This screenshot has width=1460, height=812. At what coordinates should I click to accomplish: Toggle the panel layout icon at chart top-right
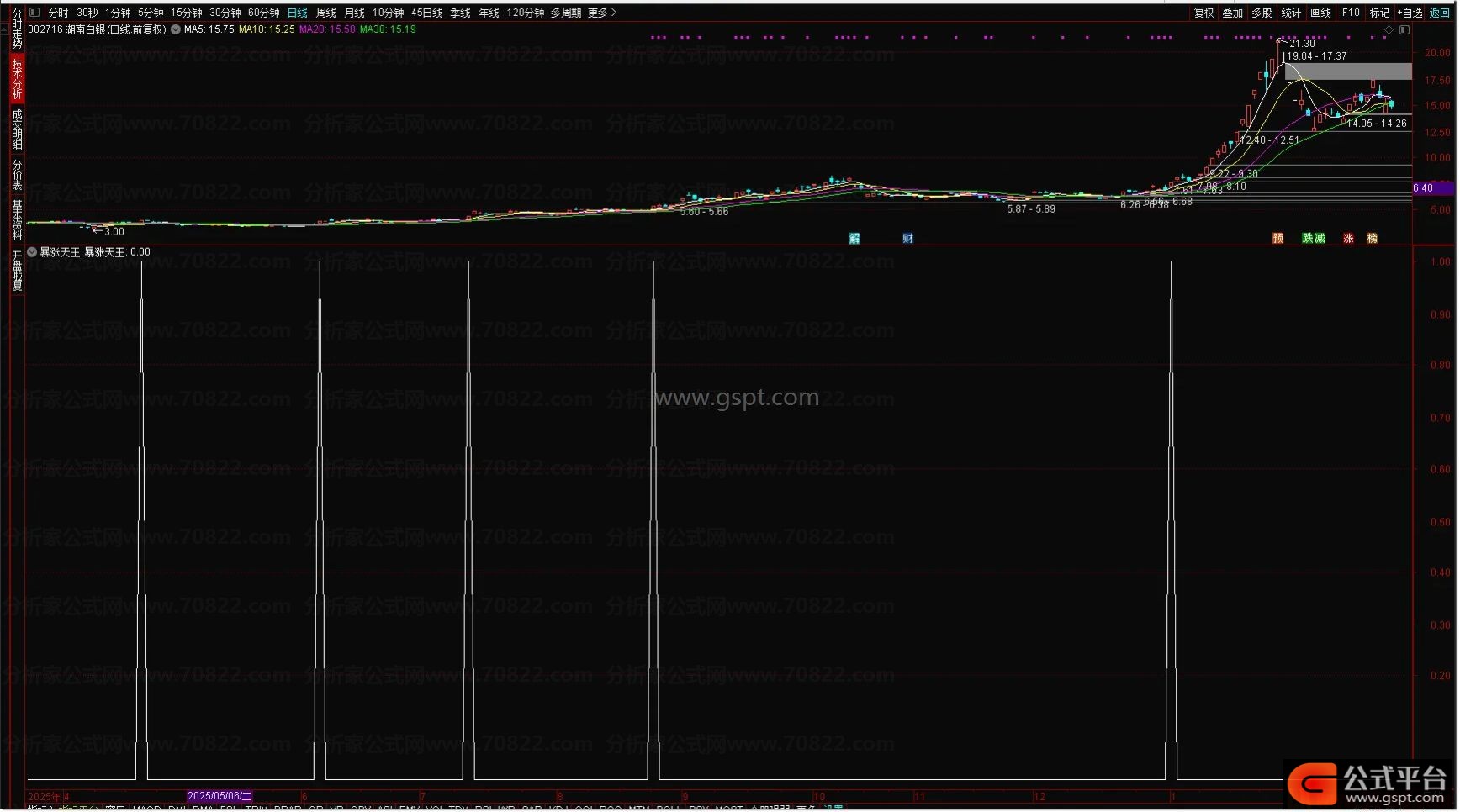point(1404,30)
